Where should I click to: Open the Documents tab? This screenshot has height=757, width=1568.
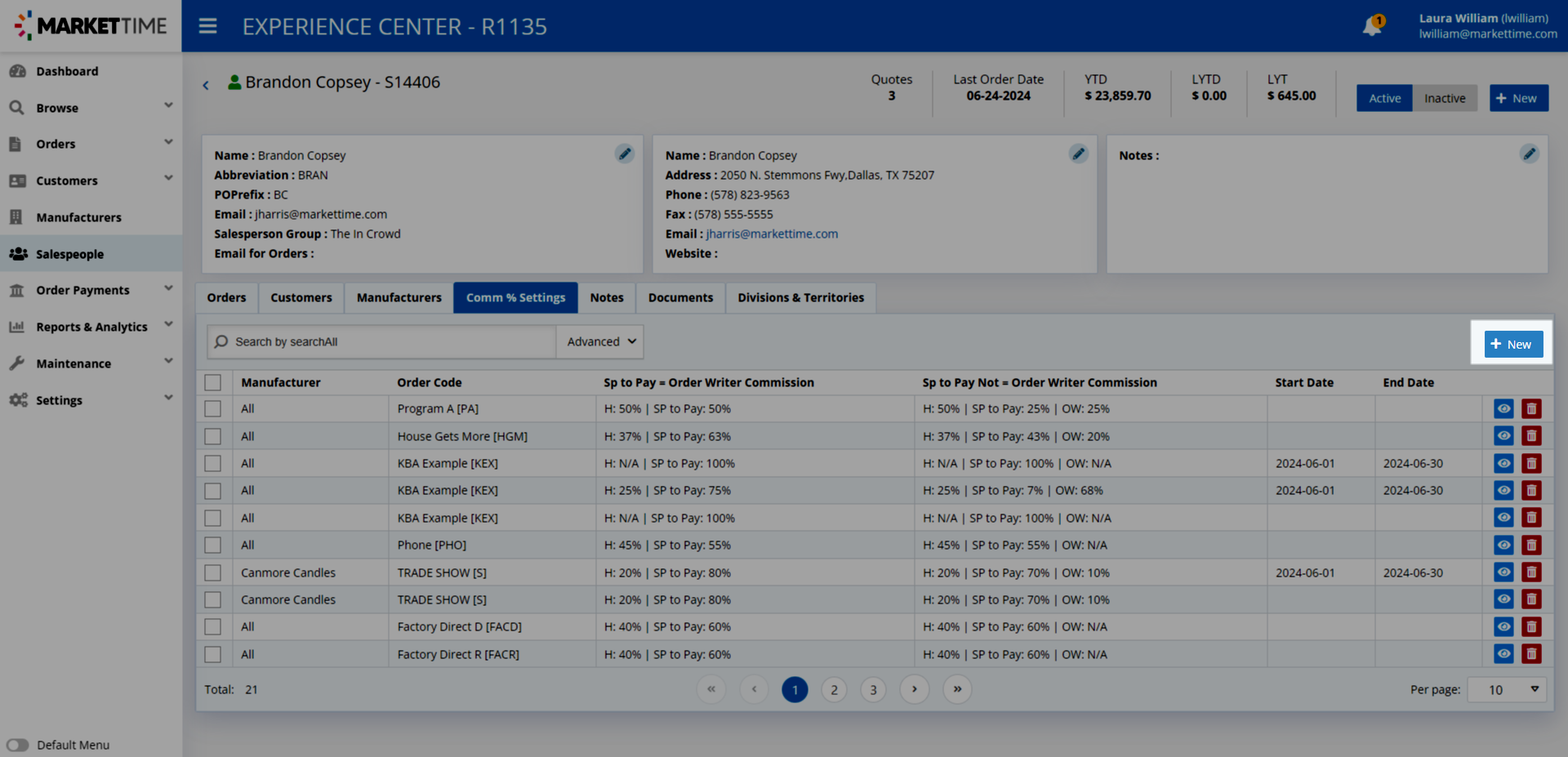[x=680, y=298]
